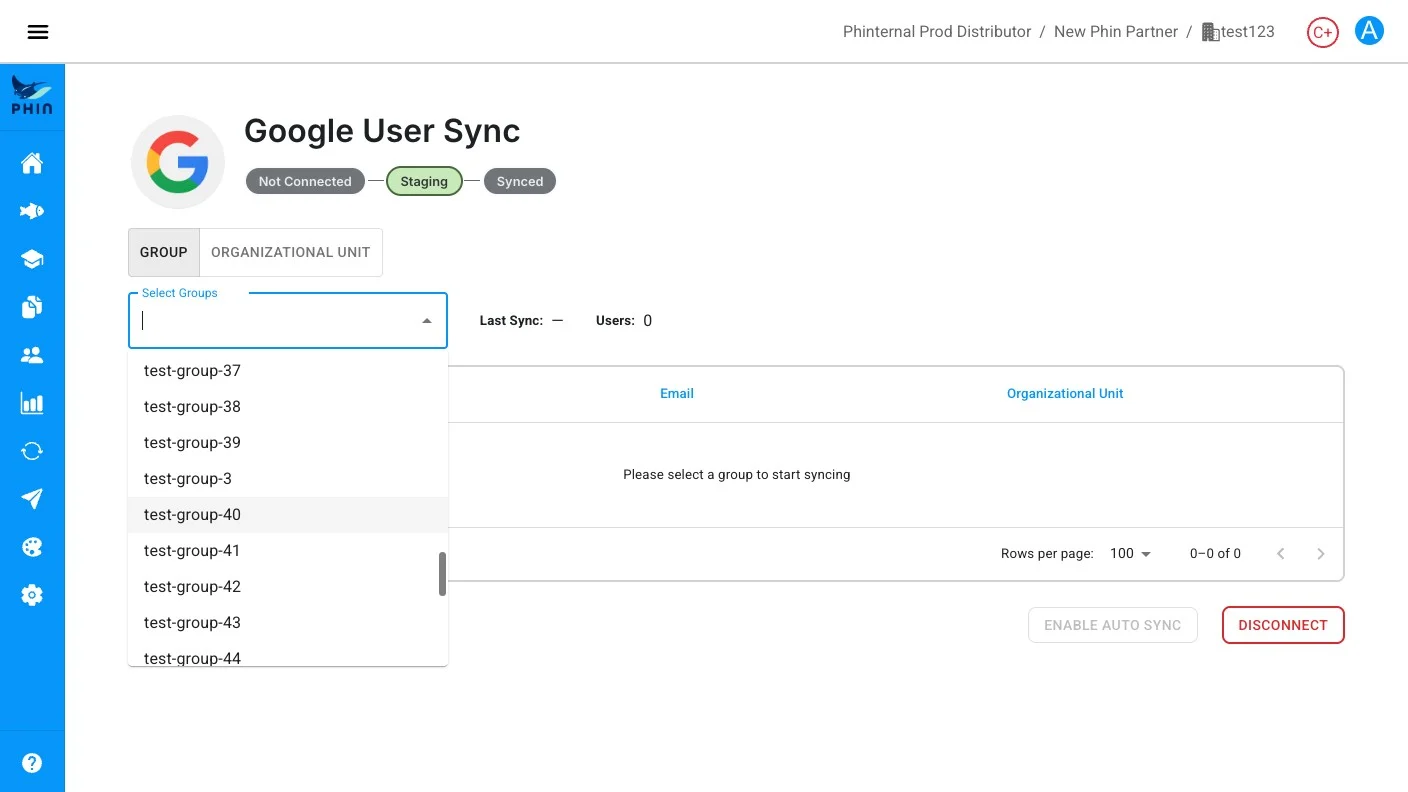Screen dimensions: 1408x792
Task: Open branding via the palette icon
Action: [x=32, y=547]
